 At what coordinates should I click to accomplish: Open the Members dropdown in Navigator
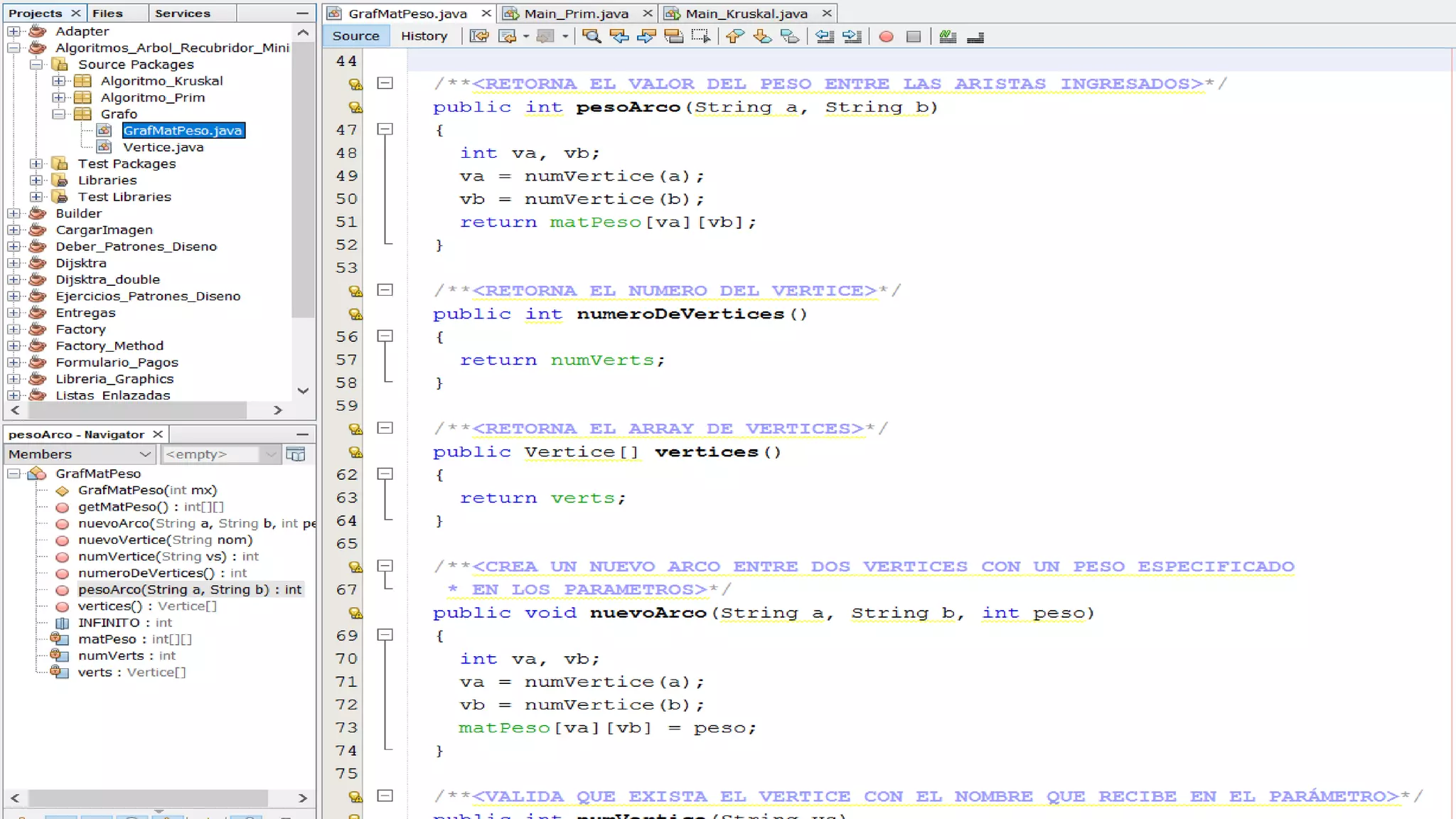click(x=80, y=454)
